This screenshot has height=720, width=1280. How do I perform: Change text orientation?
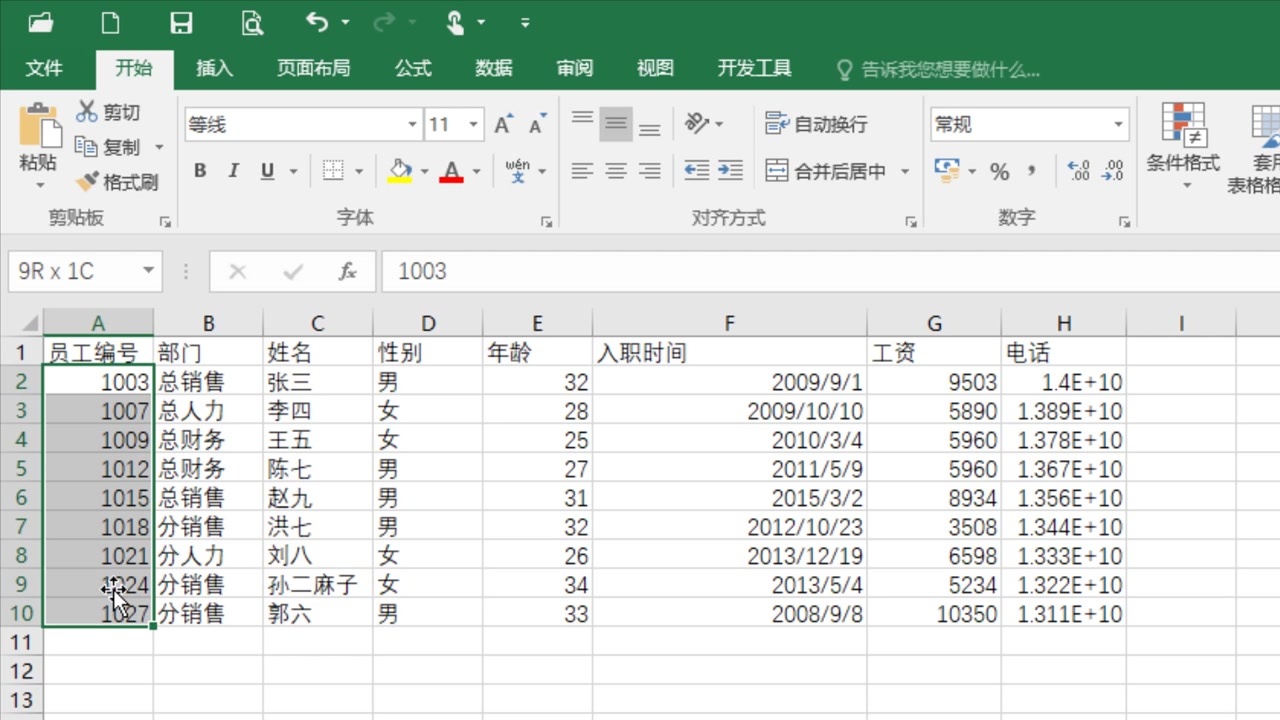click(697, 124)
